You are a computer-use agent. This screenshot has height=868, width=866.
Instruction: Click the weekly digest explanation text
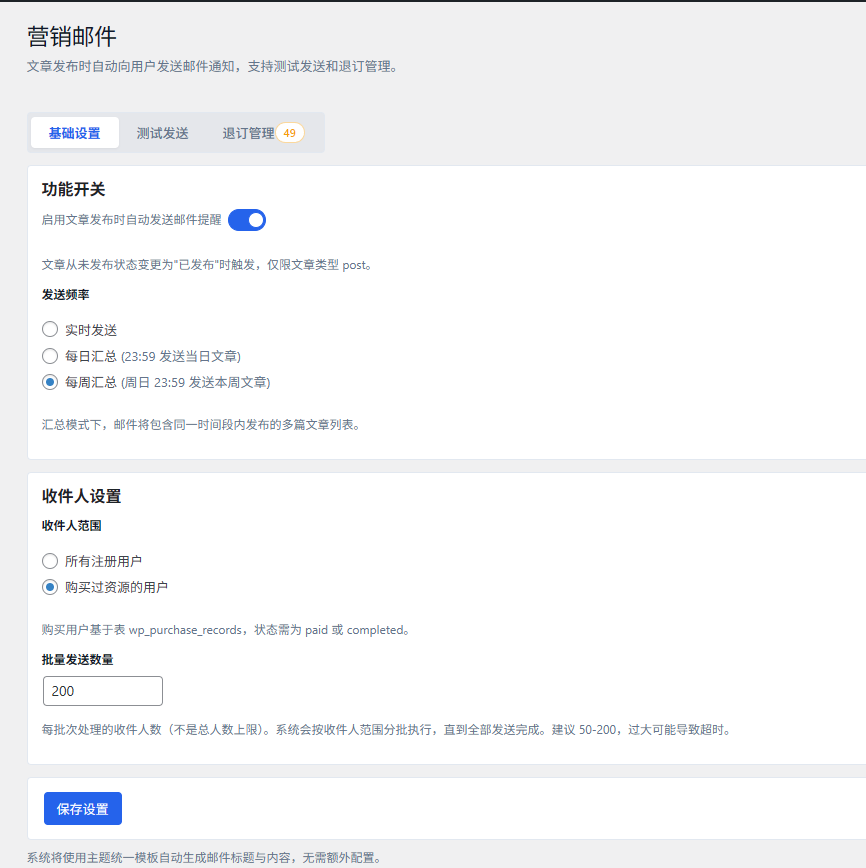(200, 424)
